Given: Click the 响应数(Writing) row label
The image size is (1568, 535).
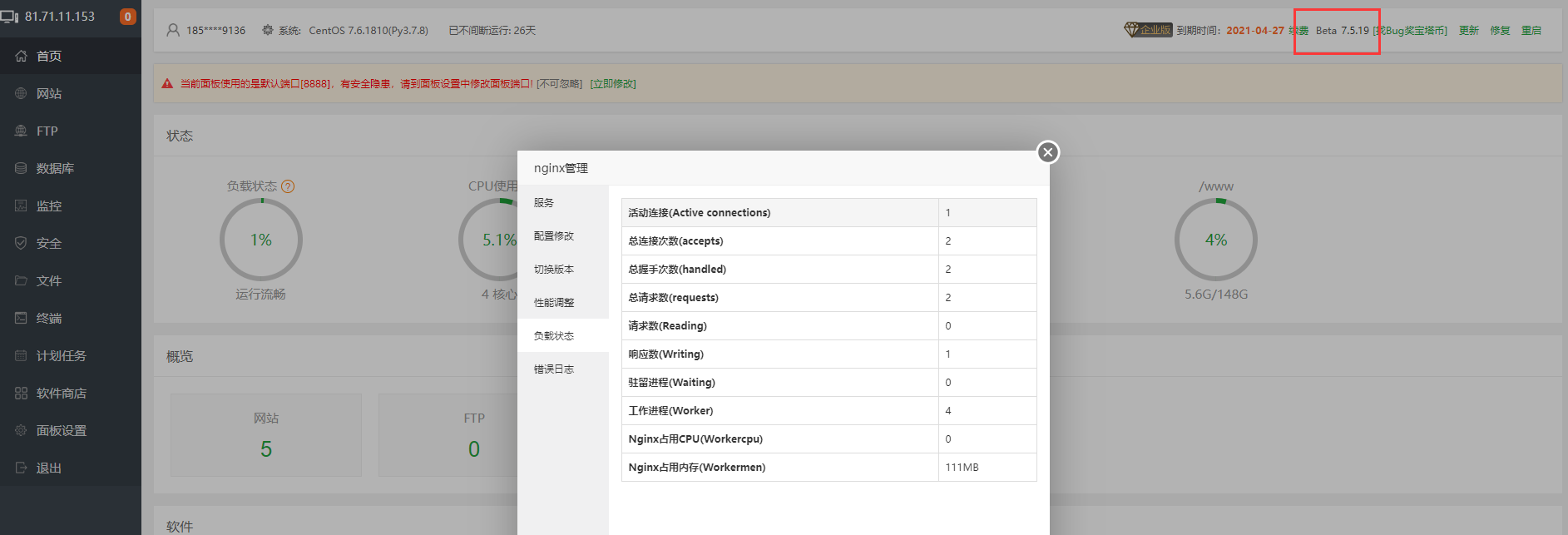Looking at the screenshot, I should (666, 354).
